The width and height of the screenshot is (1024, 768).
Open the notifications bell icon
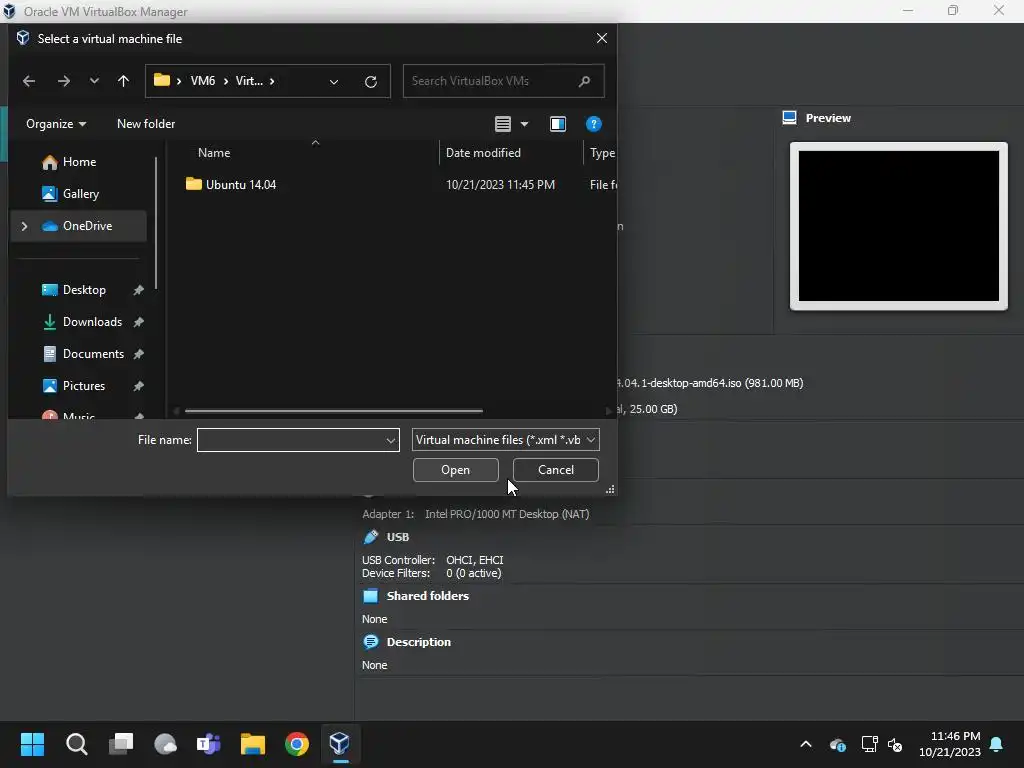pos(997,744)
